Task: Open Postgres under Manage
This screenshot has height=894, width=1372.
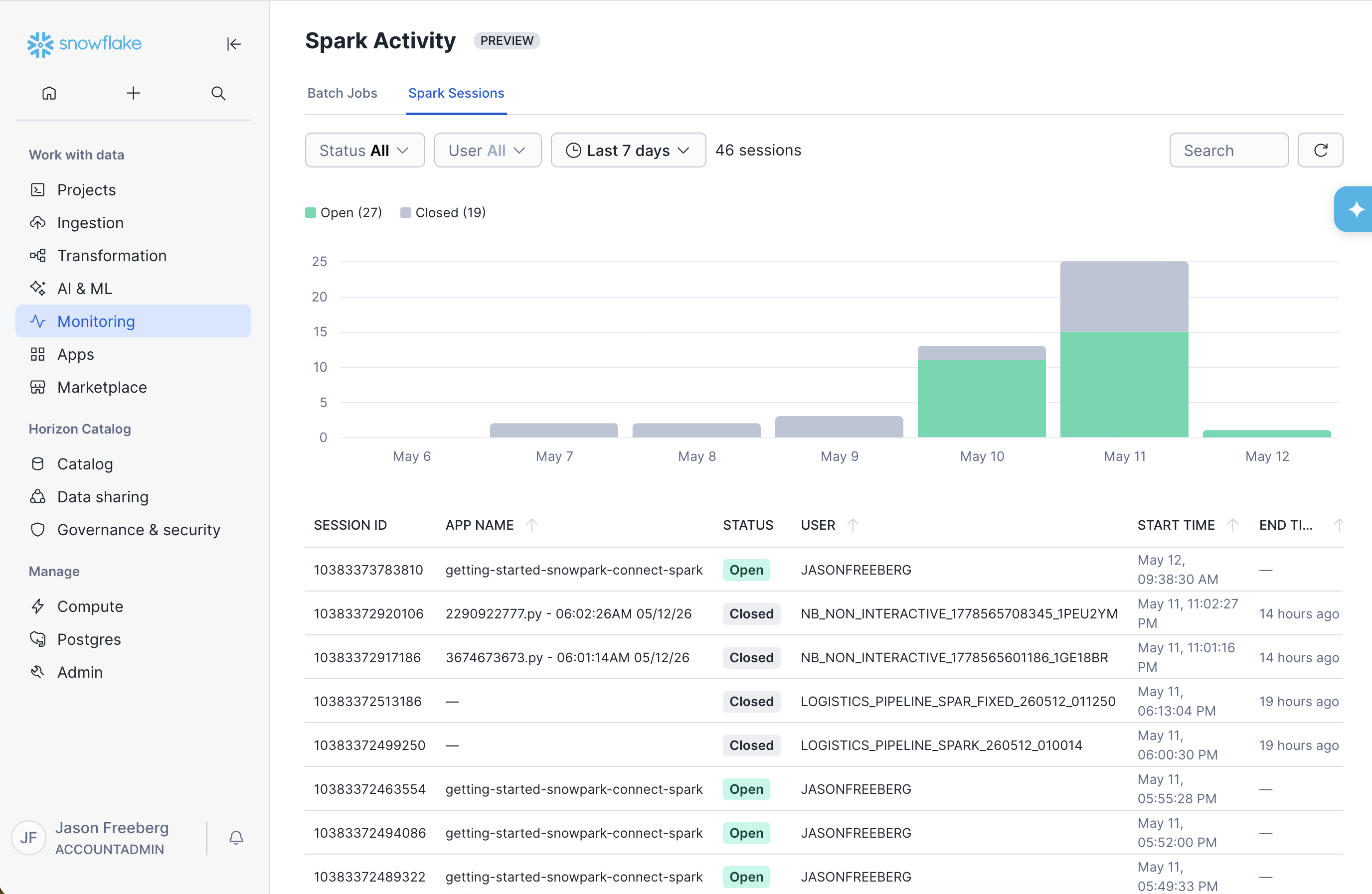Action: click(x=133, y=639)
